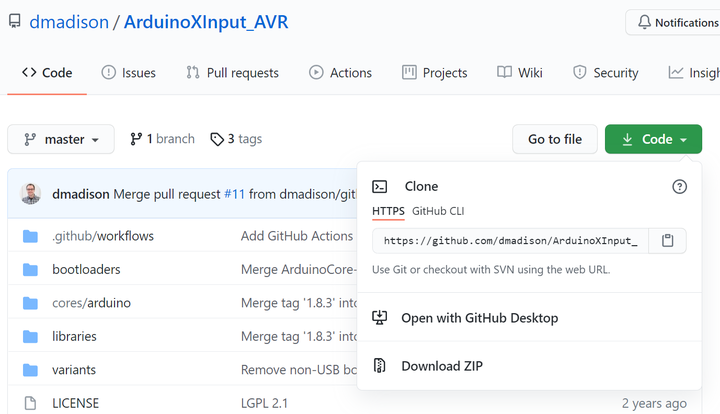The image size is (720, 414).
Task: Click the ZIP file icon
Action: point(379,366)
